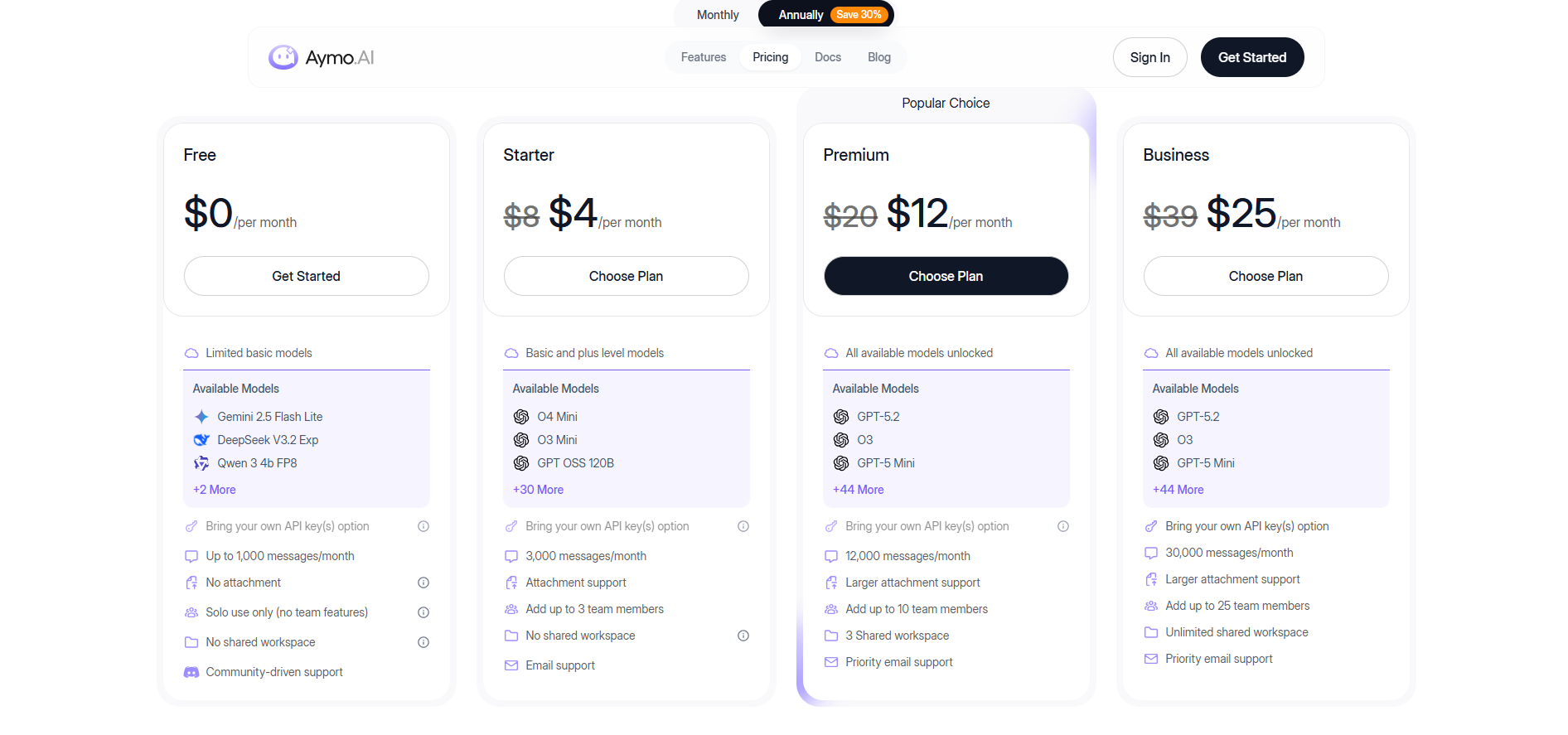This screenshot has width=1568, height=735.
Task: Click the DeepSeek whale icon in Free plan
Action: pyautogui.click(x=201, y=440)
